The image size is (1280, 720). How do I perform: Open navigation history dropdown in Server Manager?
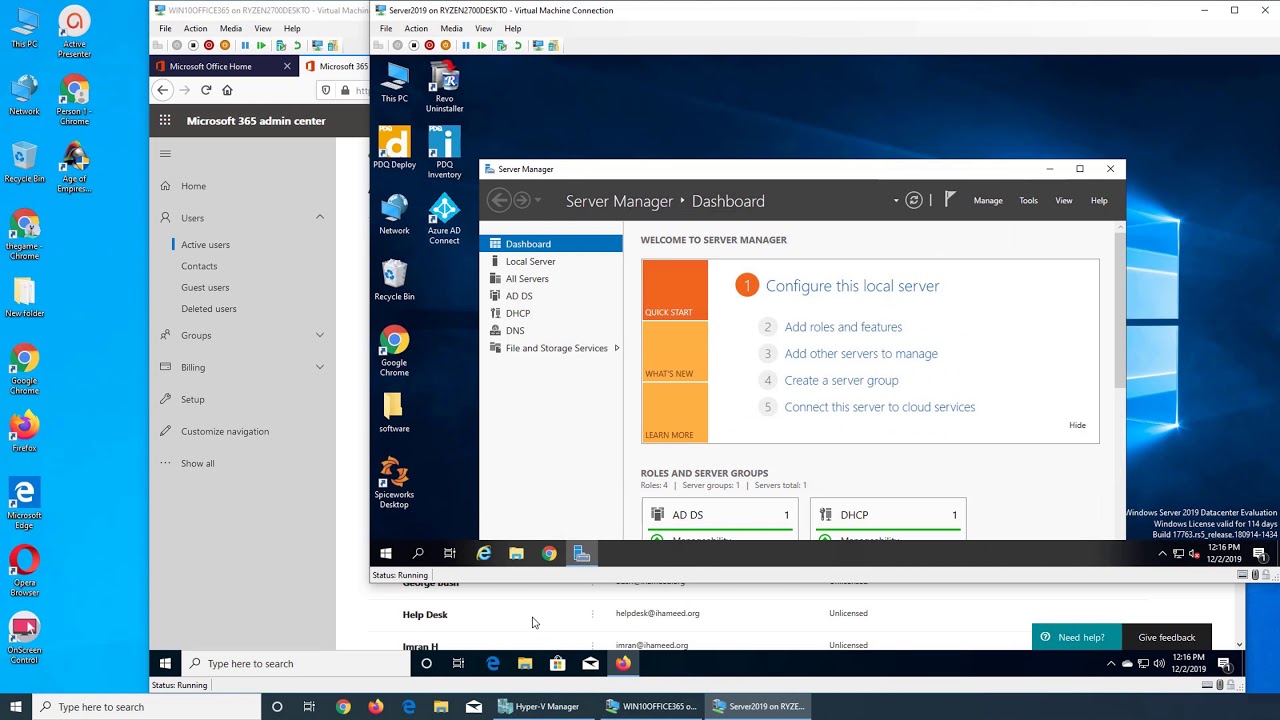[538, 200]
